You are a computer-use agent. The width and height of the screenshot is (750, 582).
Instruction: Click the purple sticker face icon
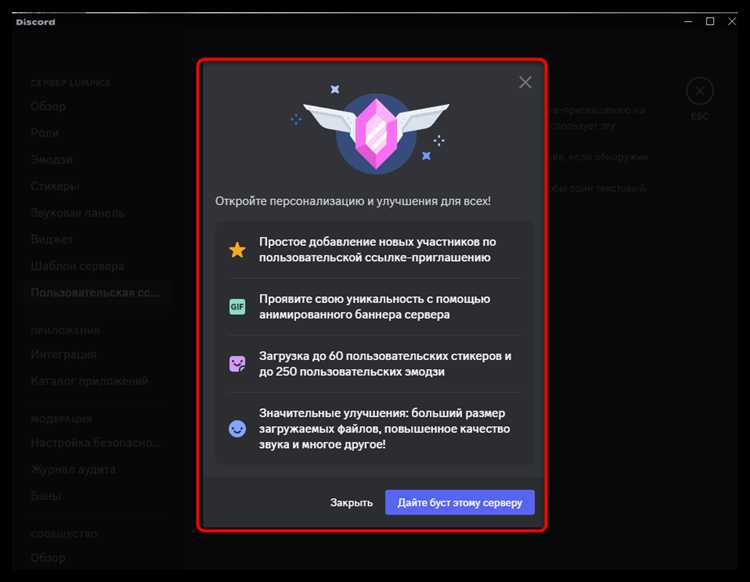237,364
